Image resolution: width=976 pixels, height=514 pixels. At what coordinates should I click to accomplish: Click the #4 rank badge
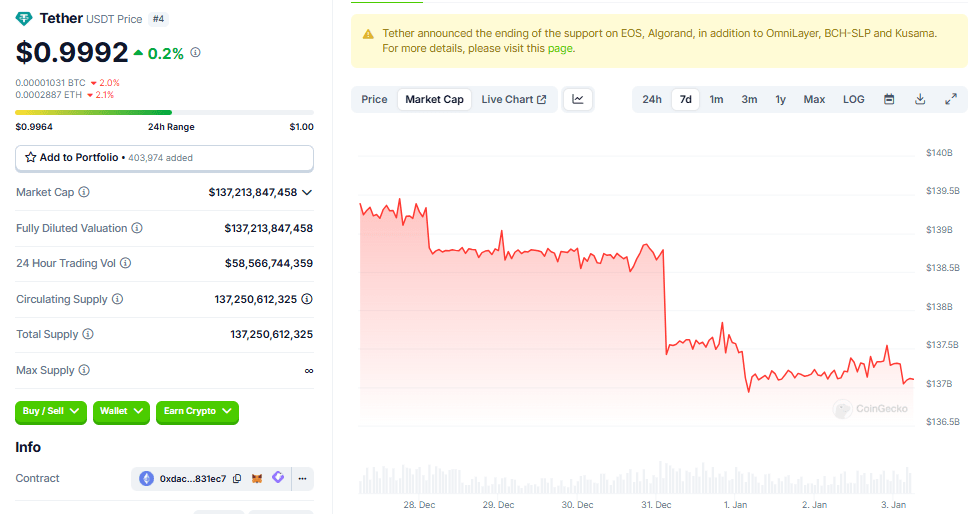(x=158, y=19)
